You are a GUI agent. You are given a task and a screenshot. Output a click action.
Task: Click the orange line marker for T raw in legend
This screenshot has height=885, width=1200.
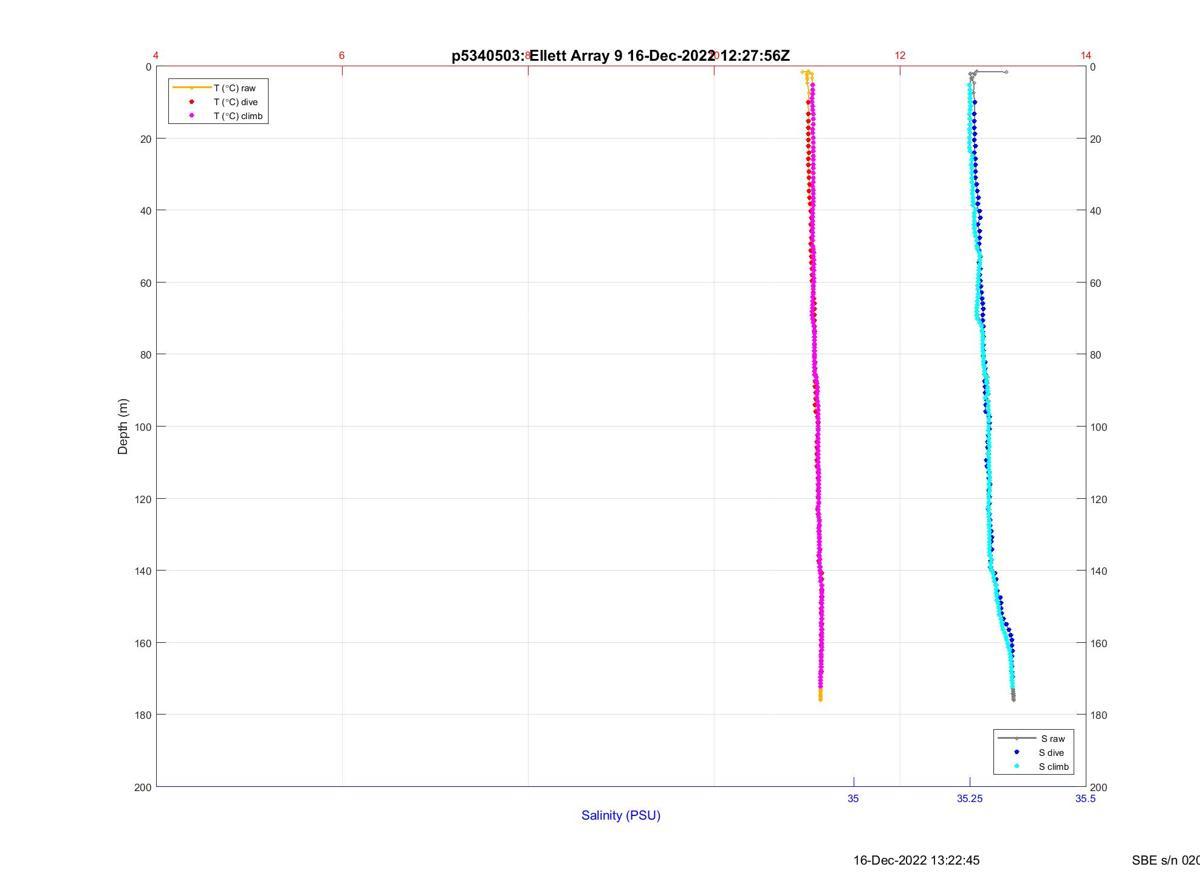point(191,88)
